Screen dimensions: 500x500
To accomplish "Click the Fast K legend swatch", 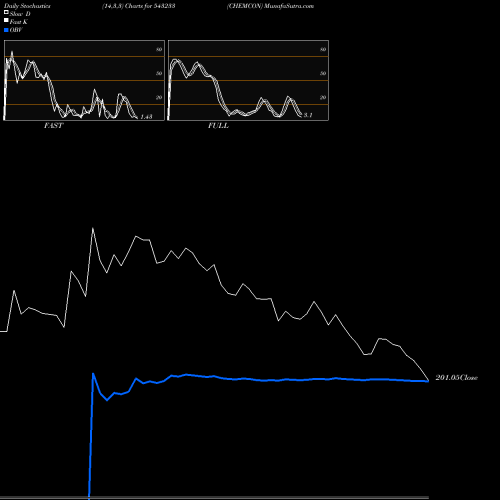I will [6, 21].
